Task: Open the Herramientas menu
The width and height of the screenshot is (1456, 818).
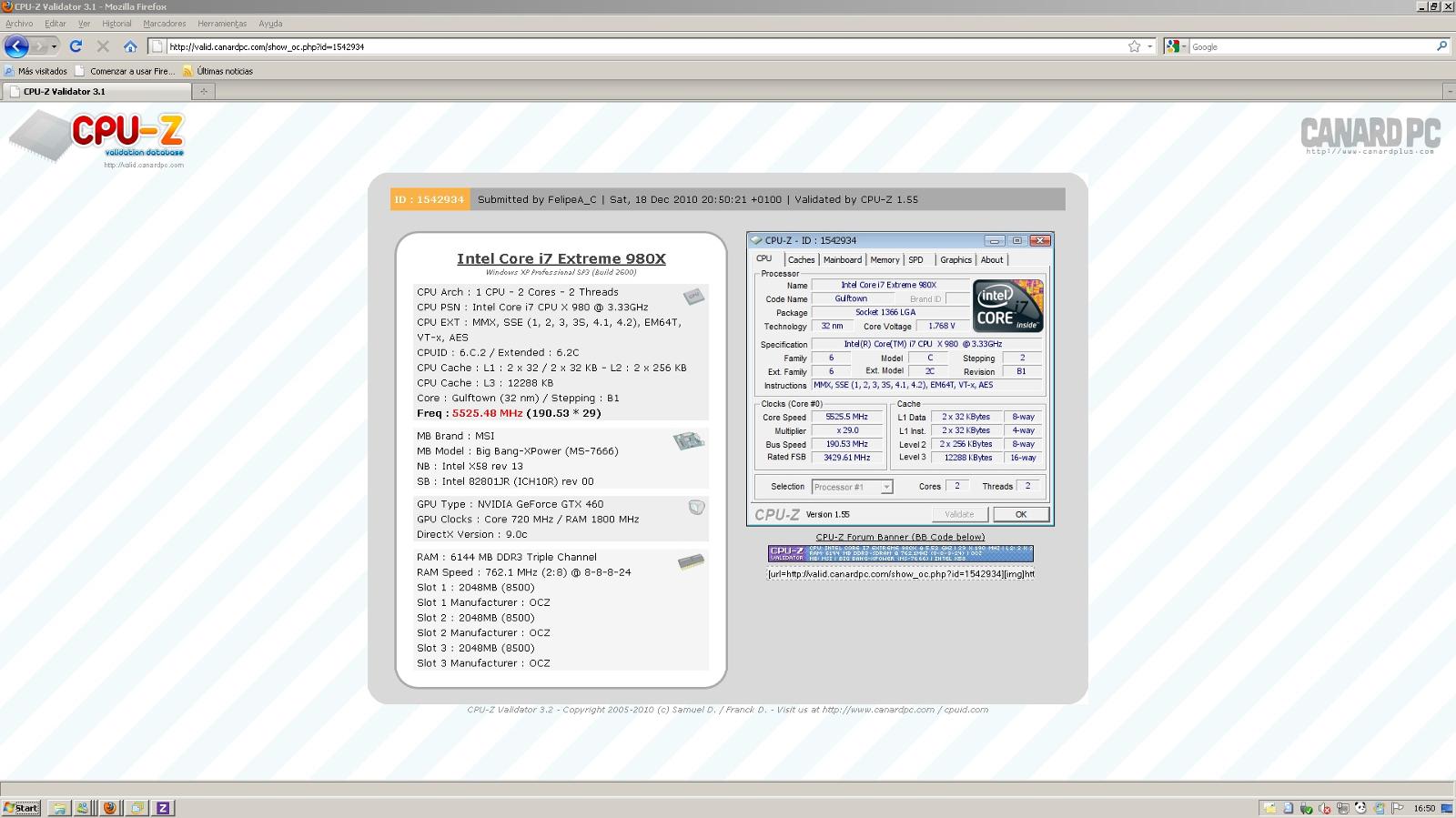Action: coord(222,24)
